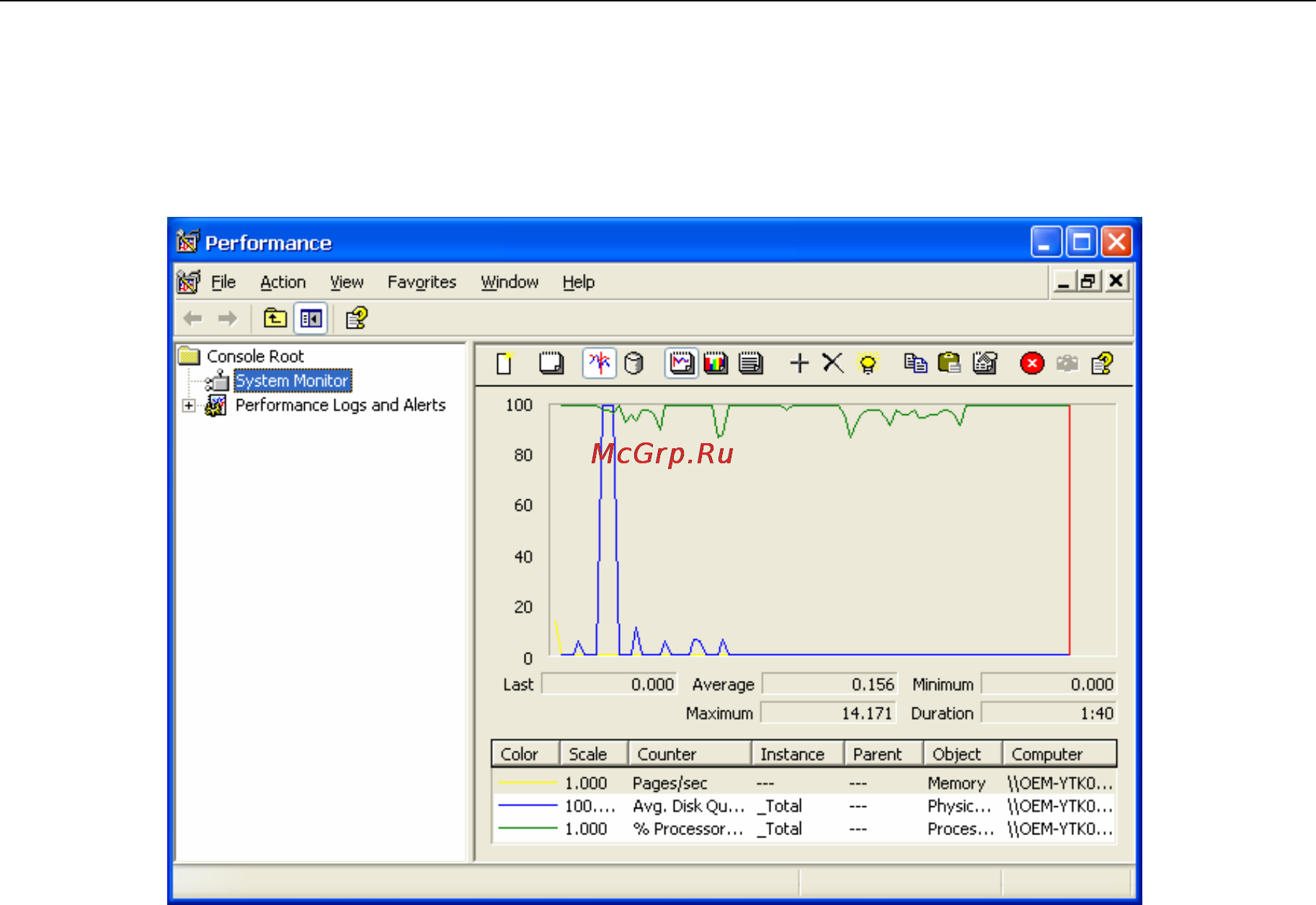The image size is (1316, 905).
Task: Click the Object column header
Action: click(964, 754)
